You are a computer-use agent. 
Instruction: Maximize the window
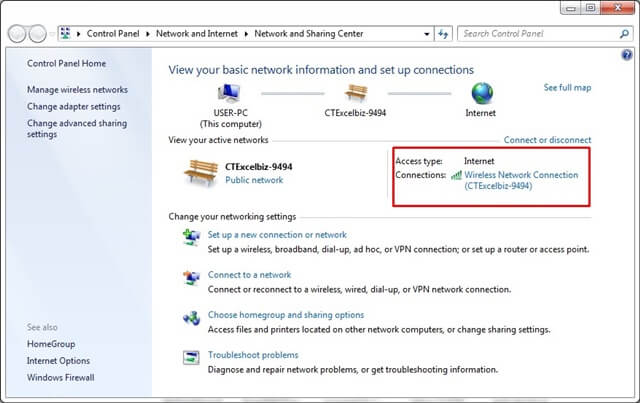coord(590,8)
